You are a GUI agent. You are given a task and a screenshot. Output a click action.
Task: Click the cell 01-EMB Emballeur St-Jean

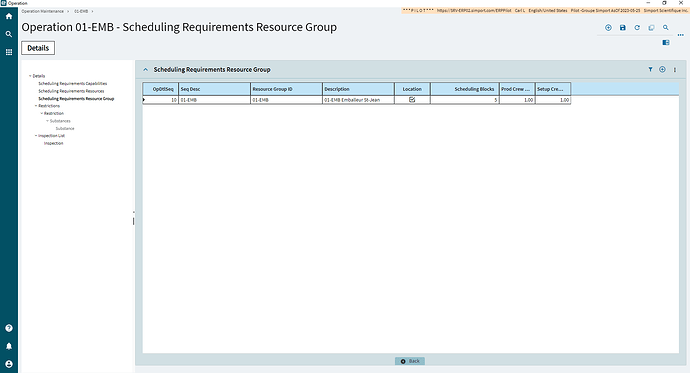pos(358,100)
